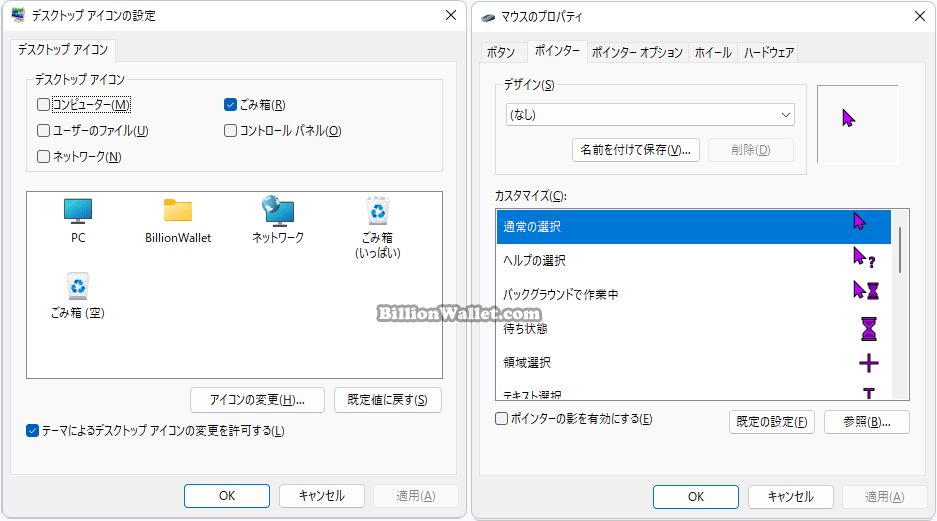Select the ネットワーク icon in preview
The height and width of the screenshot is (521, 937).
coord(278,220)
